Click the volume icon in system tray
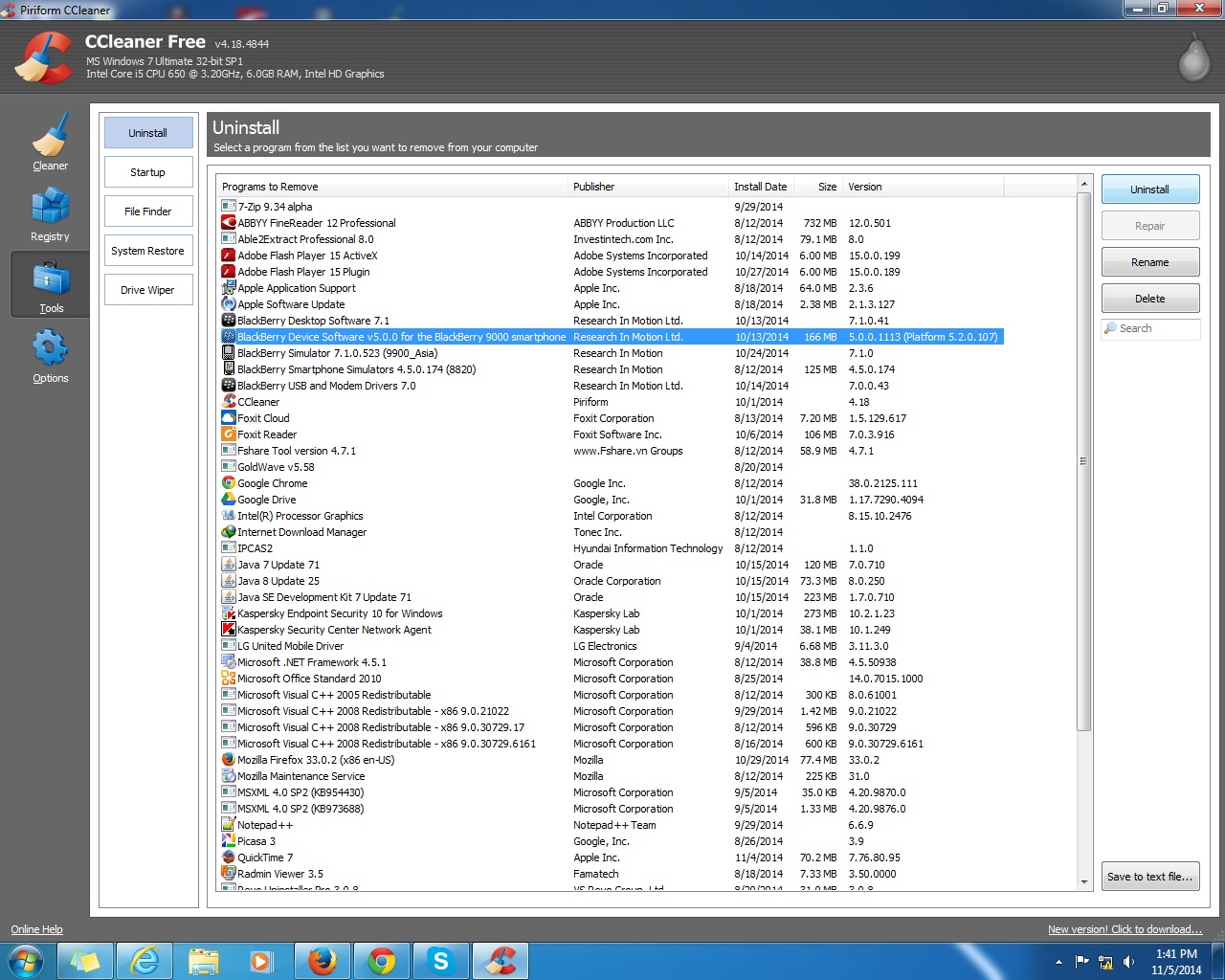The image size is (1225, 980). [1128, 962]
